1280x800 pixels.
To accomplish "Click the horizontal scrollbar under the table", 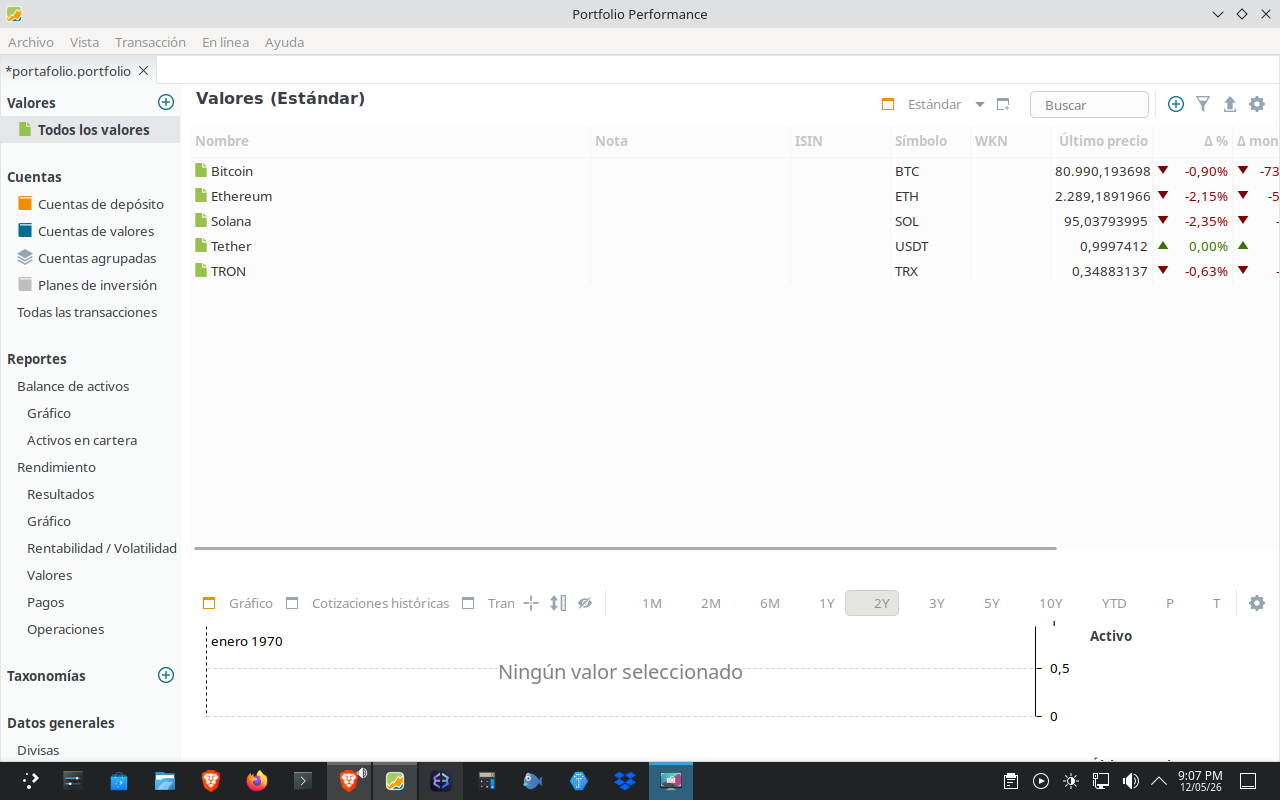I will click(625, 548).
